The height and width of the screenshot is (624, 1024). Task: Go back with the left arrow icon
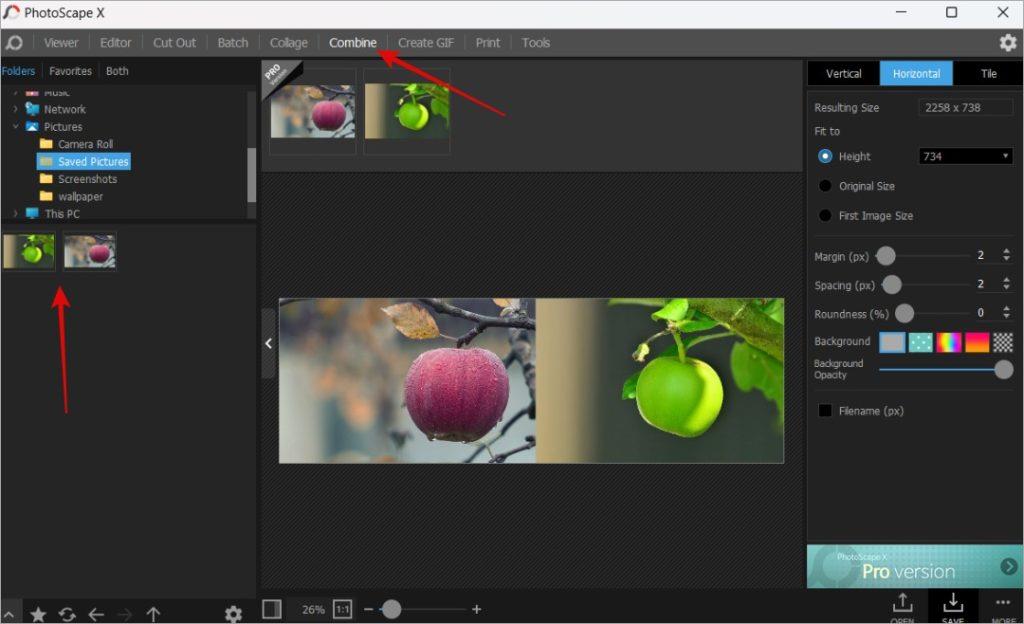[x=96, y=614]
